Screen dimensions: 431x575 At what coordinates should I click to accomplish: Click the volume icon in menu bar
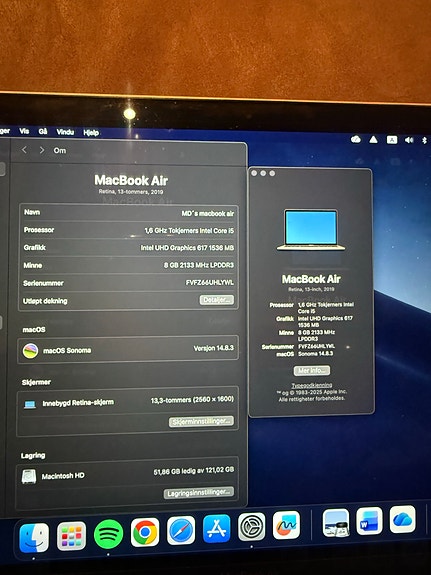pyautogui.click(x=409, y=140)
